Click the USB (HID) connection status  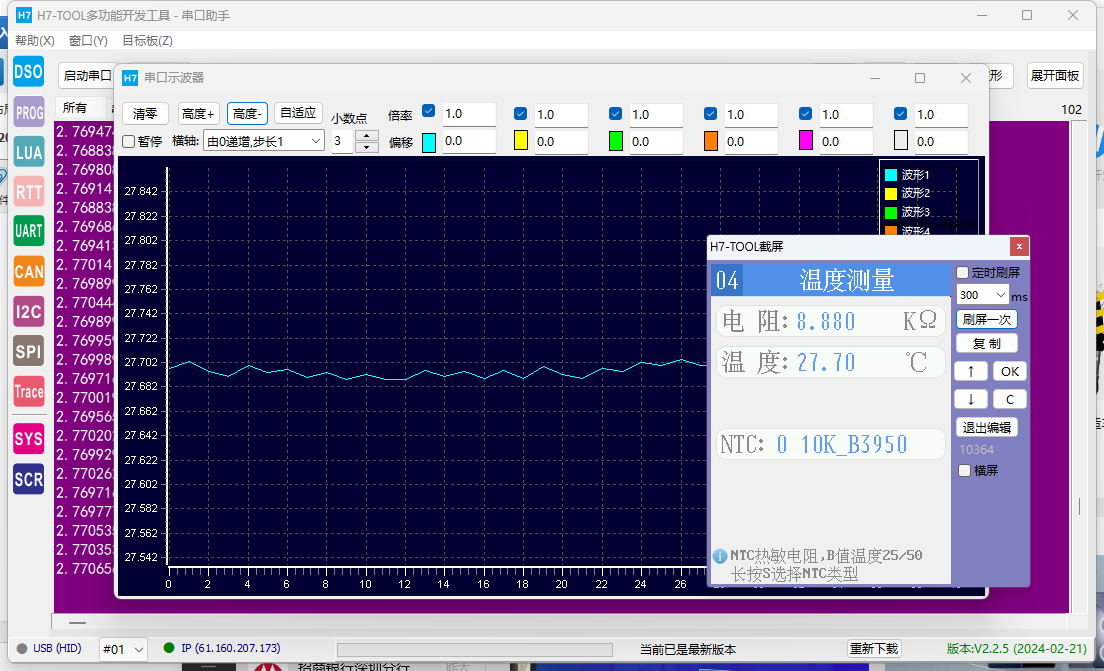[49, 648]
